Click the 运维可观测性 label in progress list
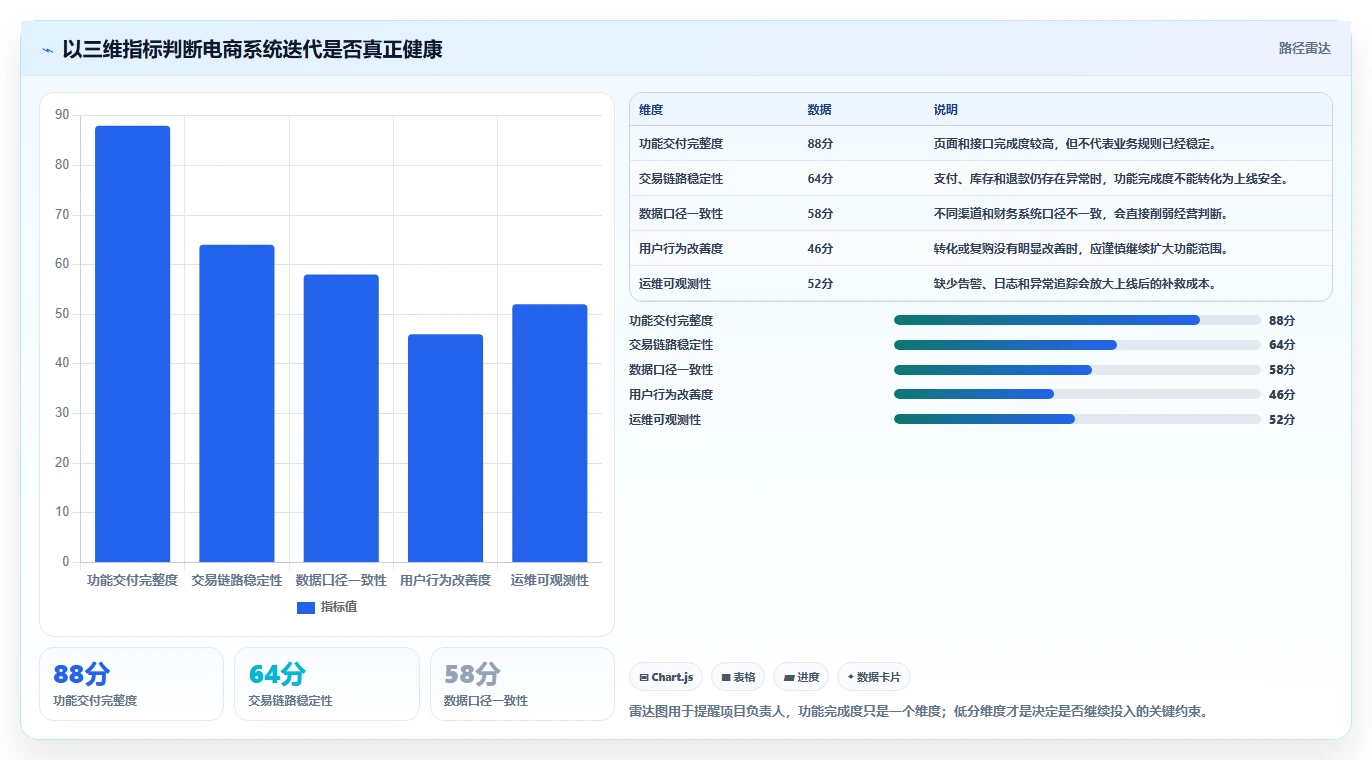 pos(665,420)
